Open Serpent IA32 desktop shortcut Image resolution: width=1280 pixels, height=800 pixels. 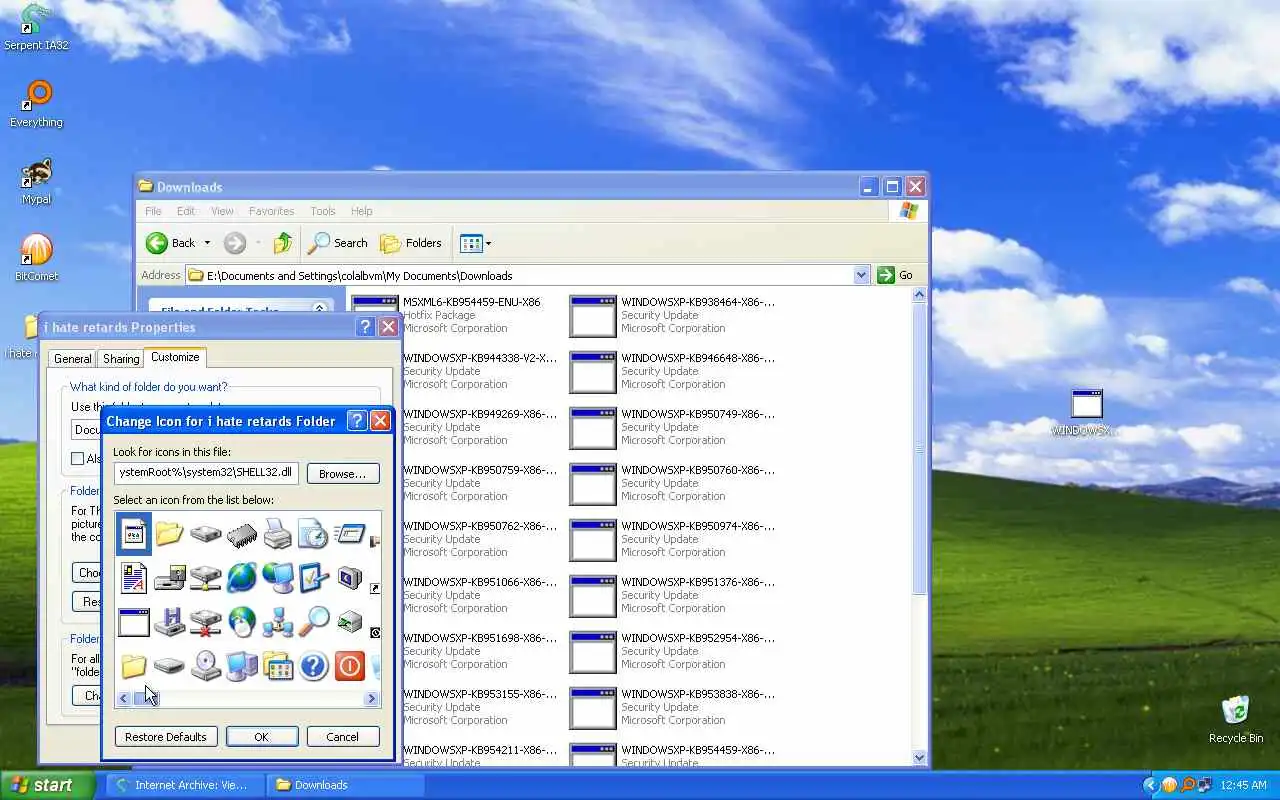click(x=36, y=27)
